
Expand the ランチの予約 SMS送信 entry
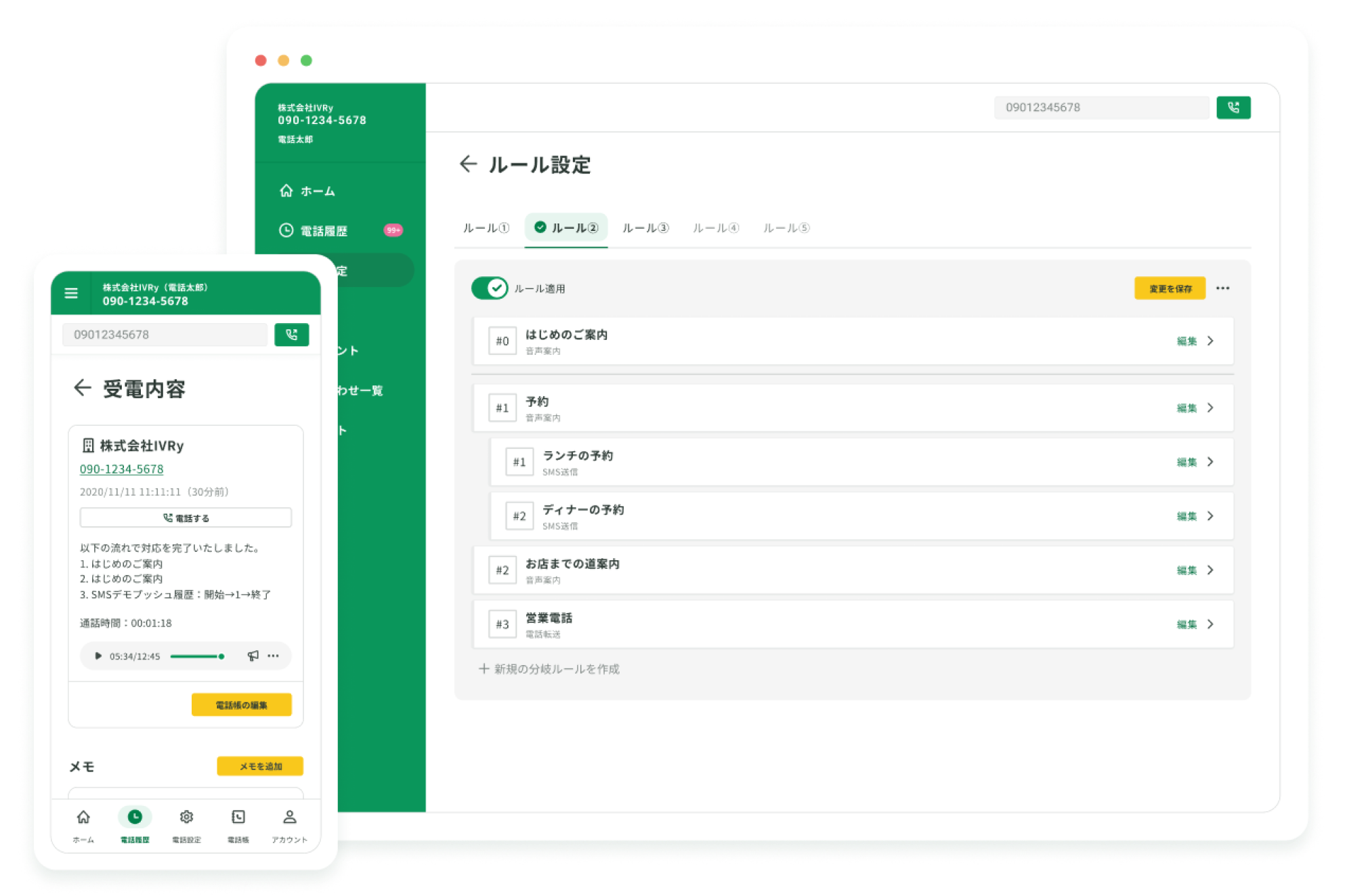pyautogui.click(x=1199, y=462)
